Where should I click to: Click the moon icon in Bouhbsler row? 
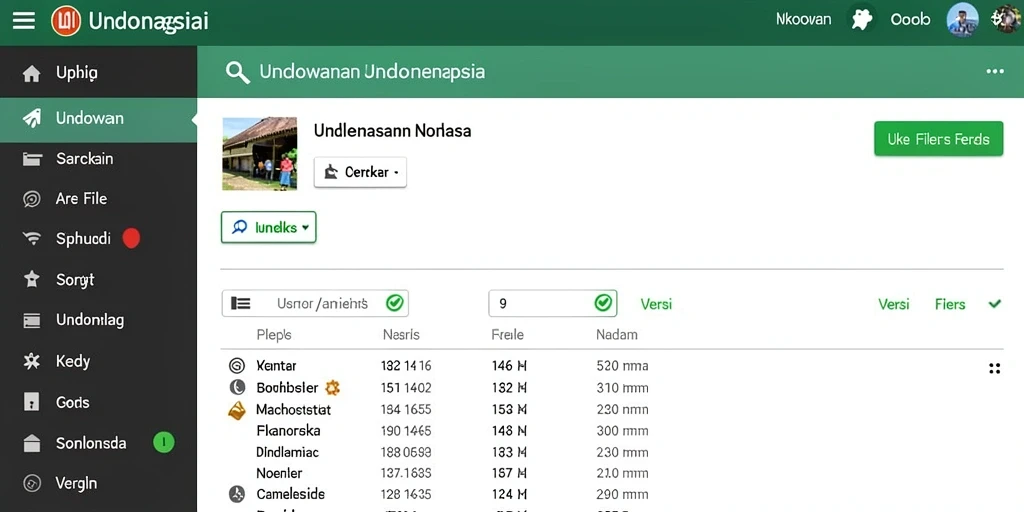236,387
